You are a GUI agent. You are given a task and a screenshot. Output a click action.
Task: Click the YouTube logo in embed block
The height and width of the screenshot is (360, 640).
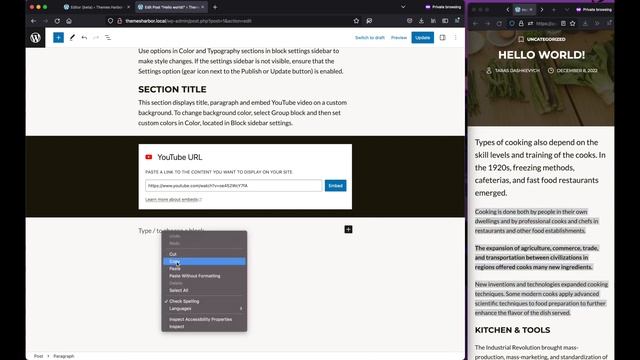[149, 157]
